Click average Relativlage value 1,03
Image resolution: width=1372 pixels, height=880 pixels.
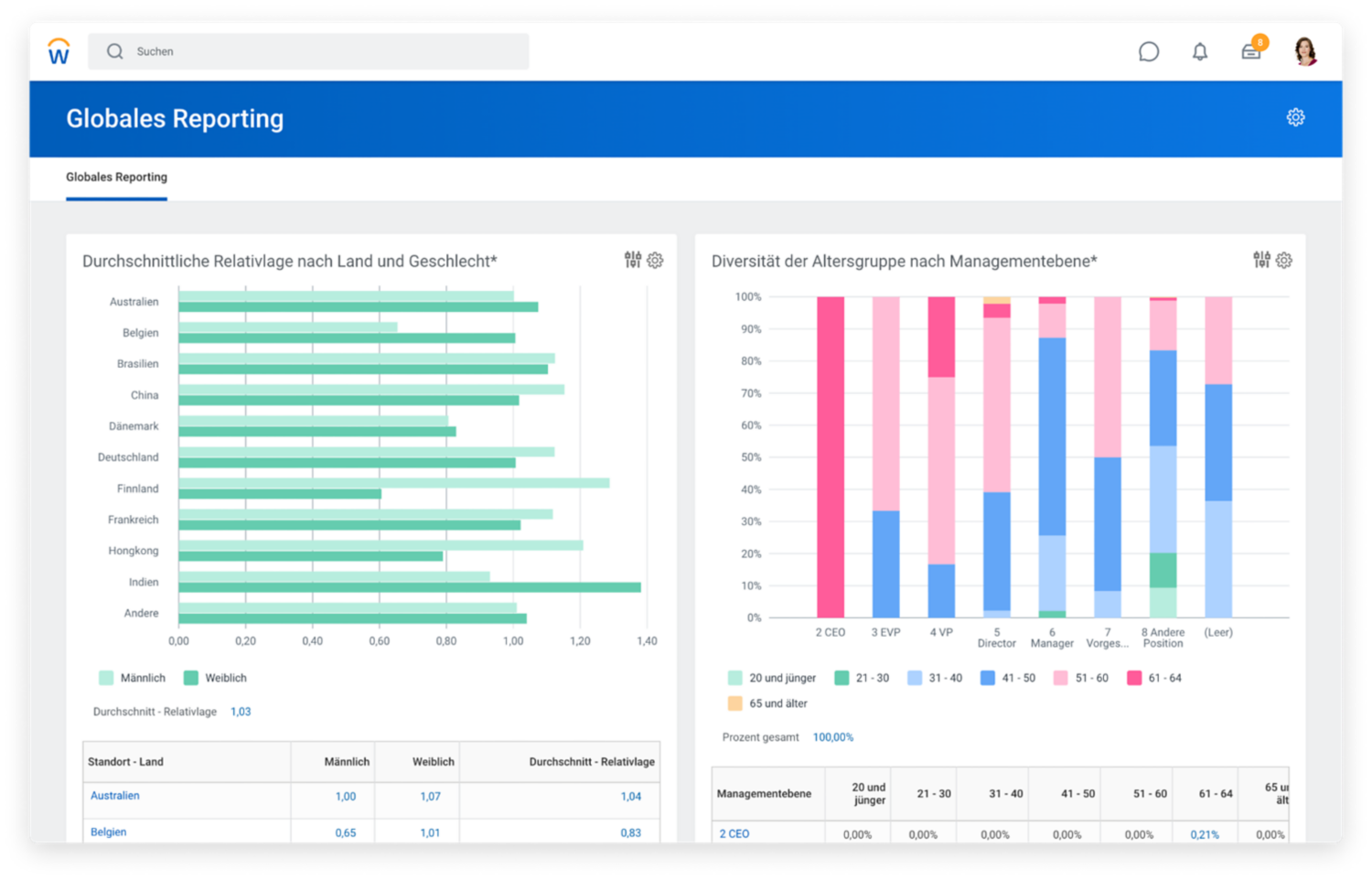tap(241, 712)
